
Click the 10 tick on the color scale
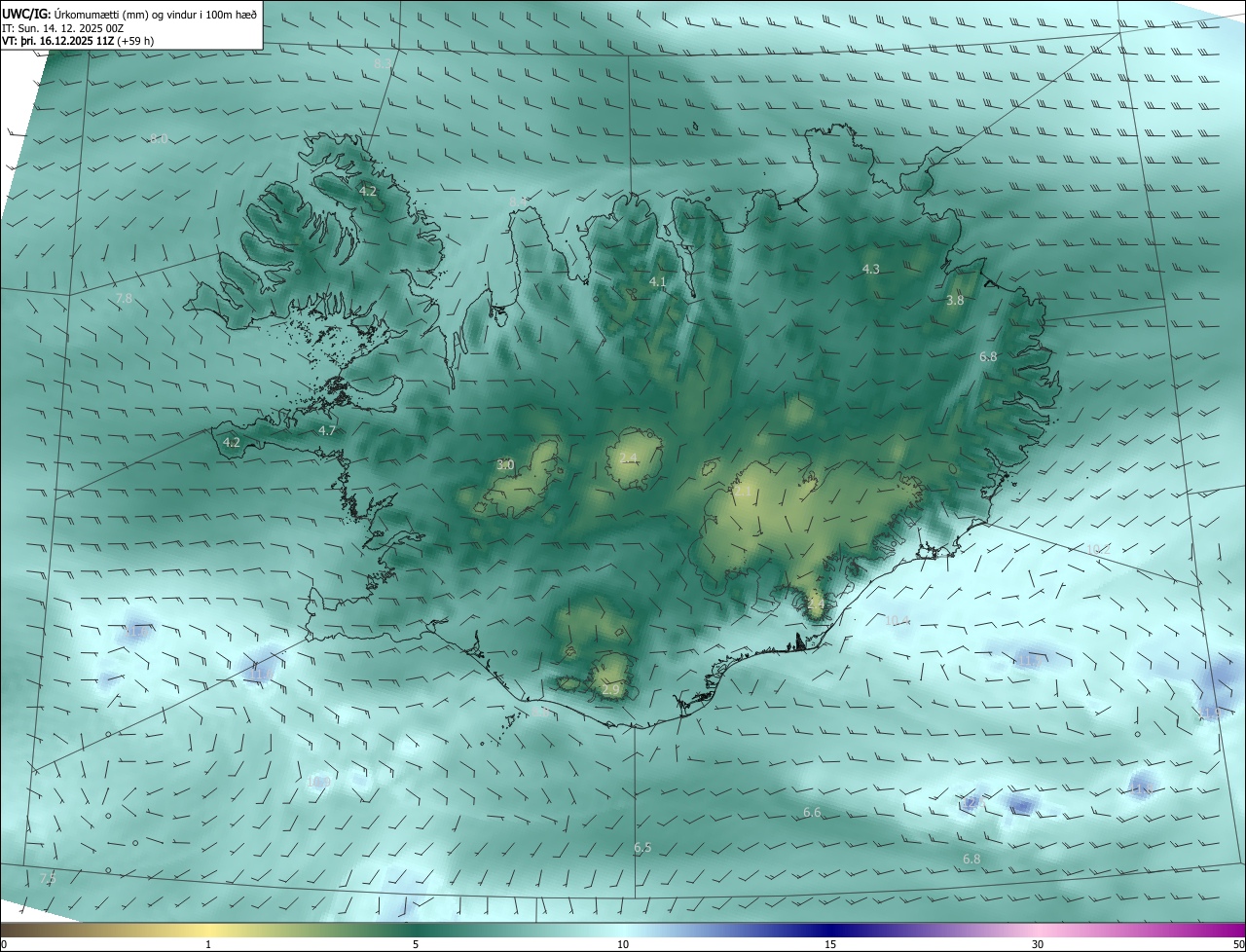(623, 944)
